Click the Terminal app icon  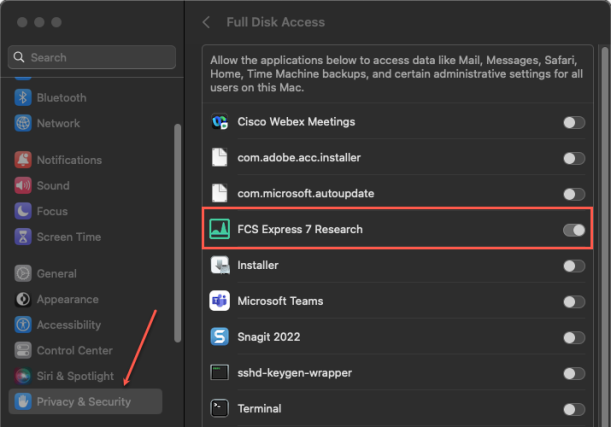click(x=220, y=408)
